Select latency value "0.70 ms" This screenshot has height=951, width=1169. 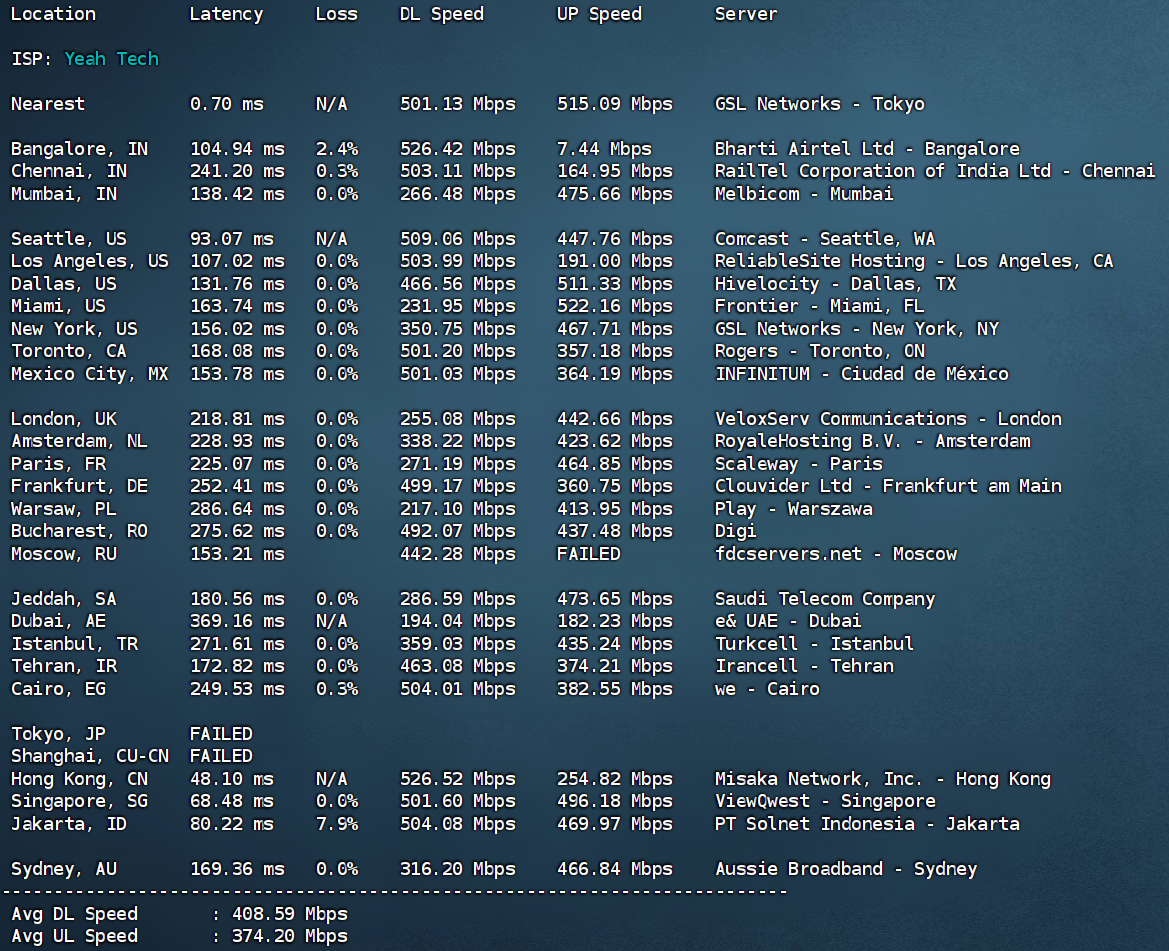[227, 104]
